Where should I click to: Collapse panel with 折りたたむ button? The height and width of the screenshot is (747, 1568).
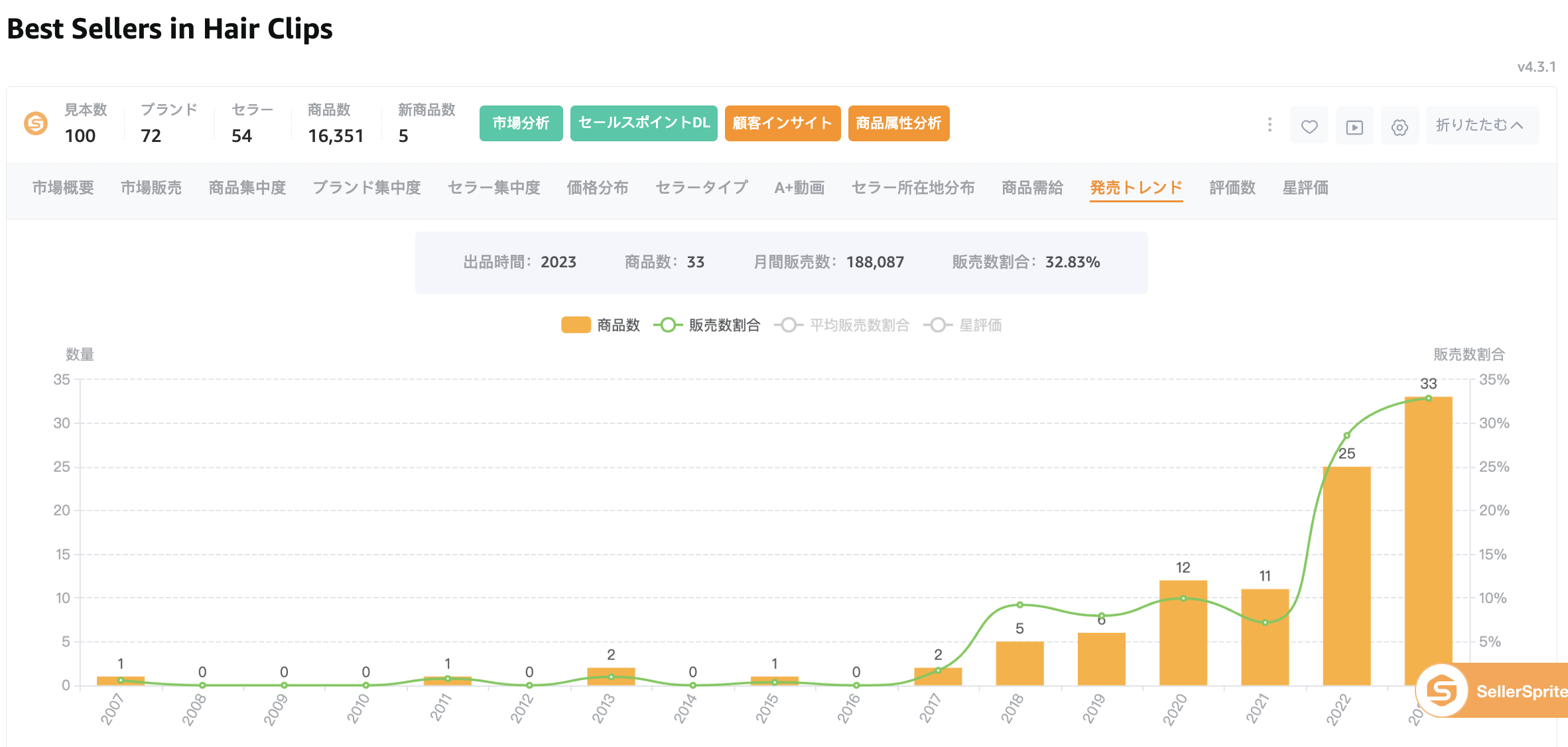click(x=1482, y=125)
